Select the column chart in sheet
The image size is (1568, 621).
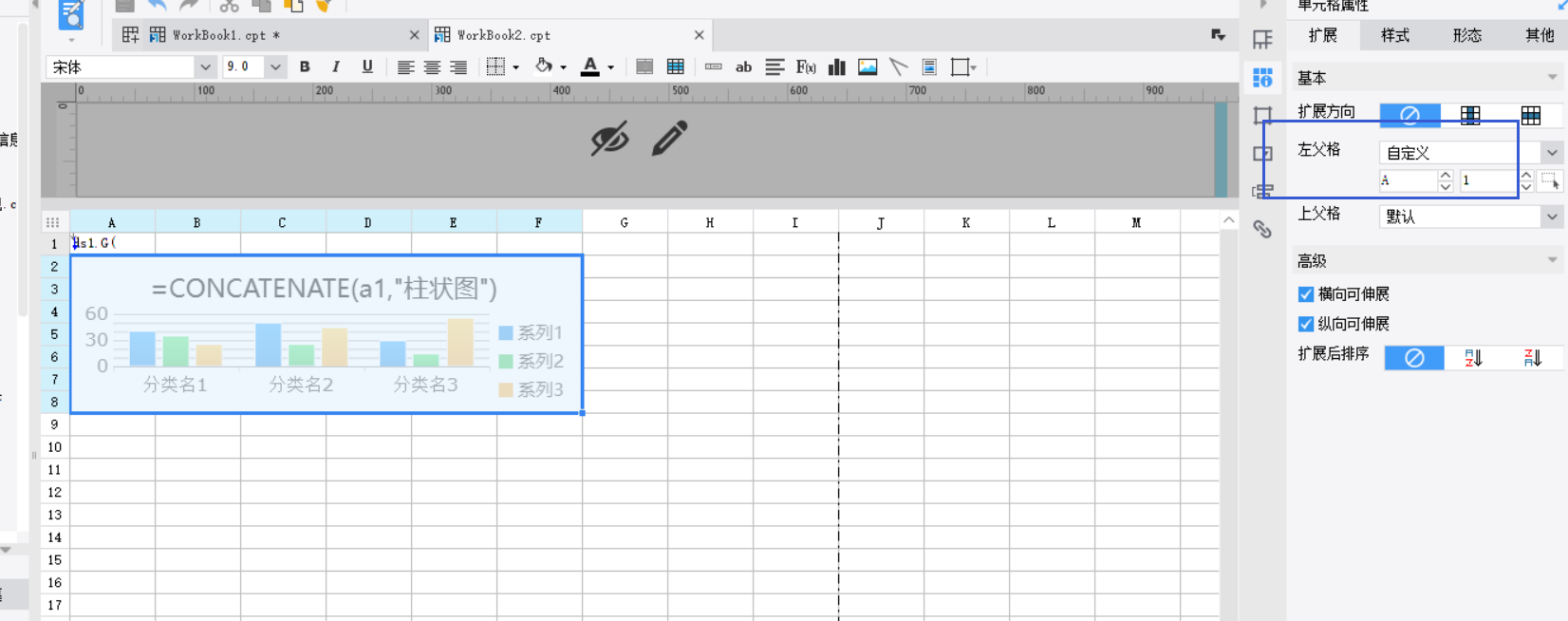click(x=327, y=334)
